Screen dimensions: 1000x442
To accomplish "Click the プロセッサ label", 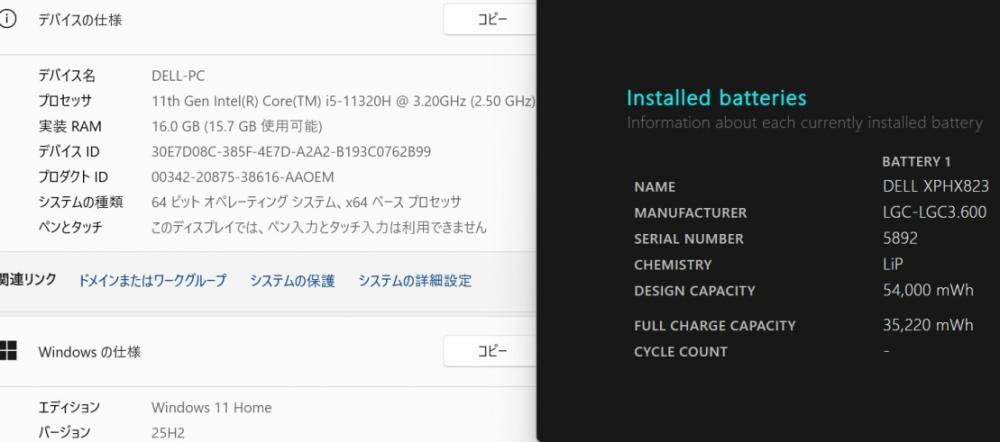I will 65,101.
